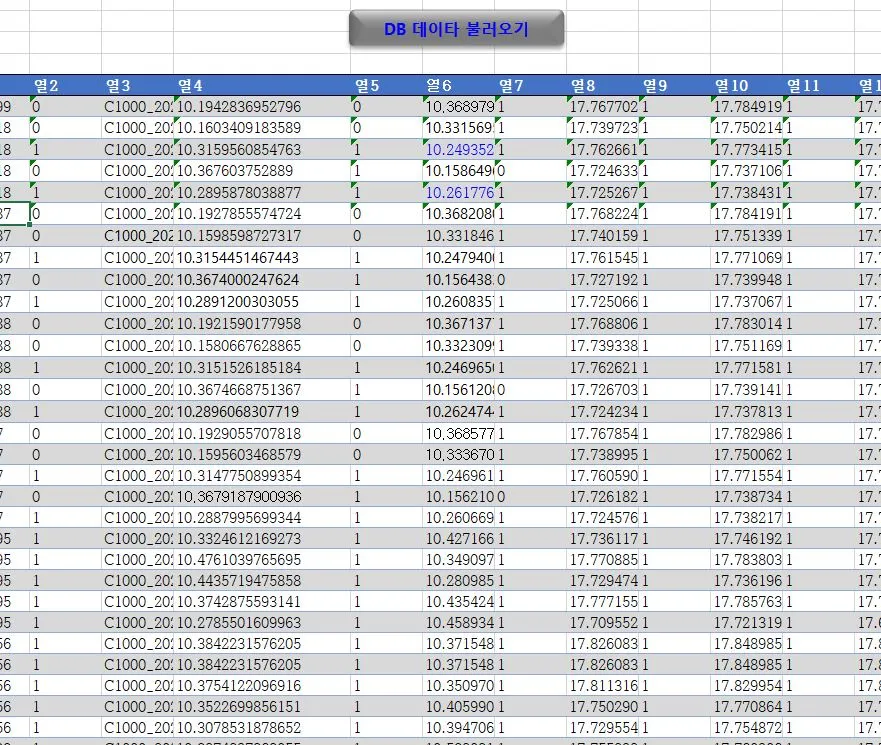Select cell with value 10.1942836952796

tap(262, 107)
